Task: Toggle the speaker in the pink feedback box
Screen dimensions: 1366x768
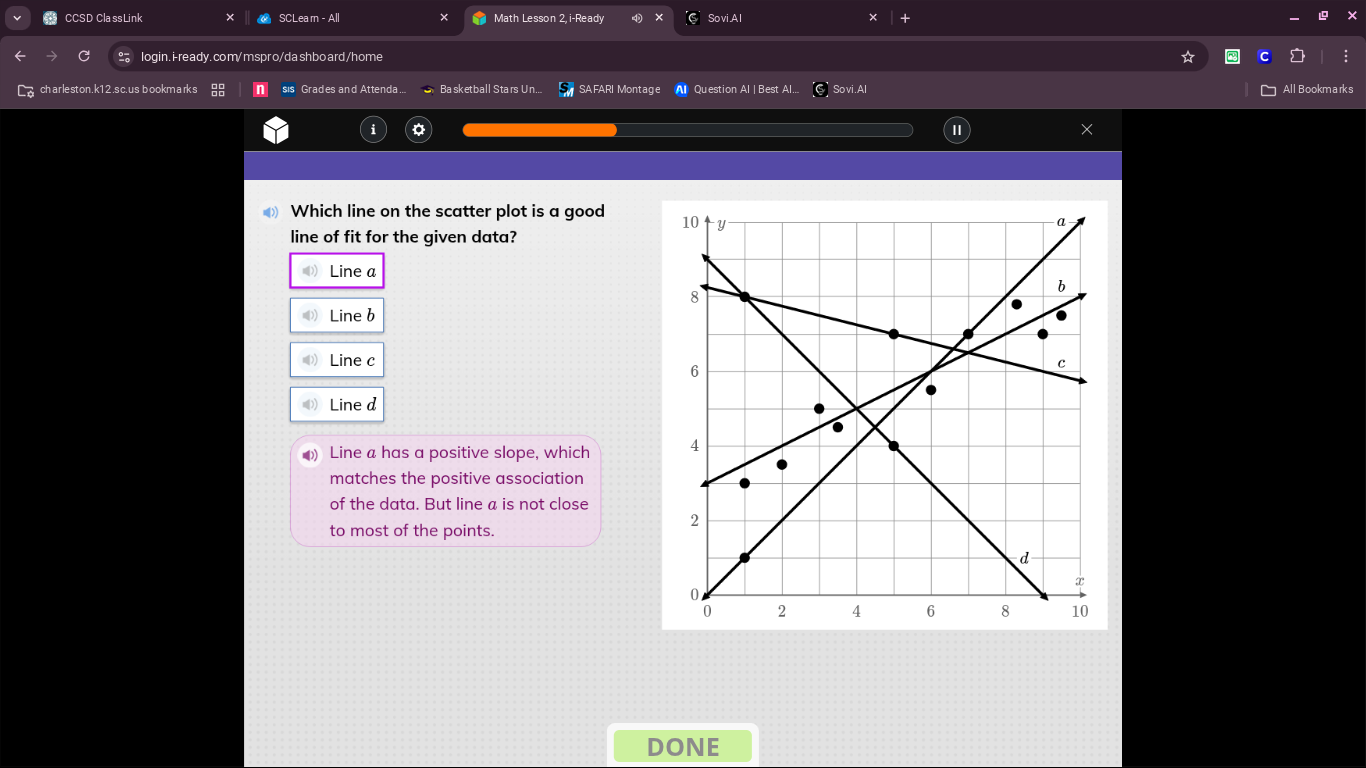Action: point(309,455)
